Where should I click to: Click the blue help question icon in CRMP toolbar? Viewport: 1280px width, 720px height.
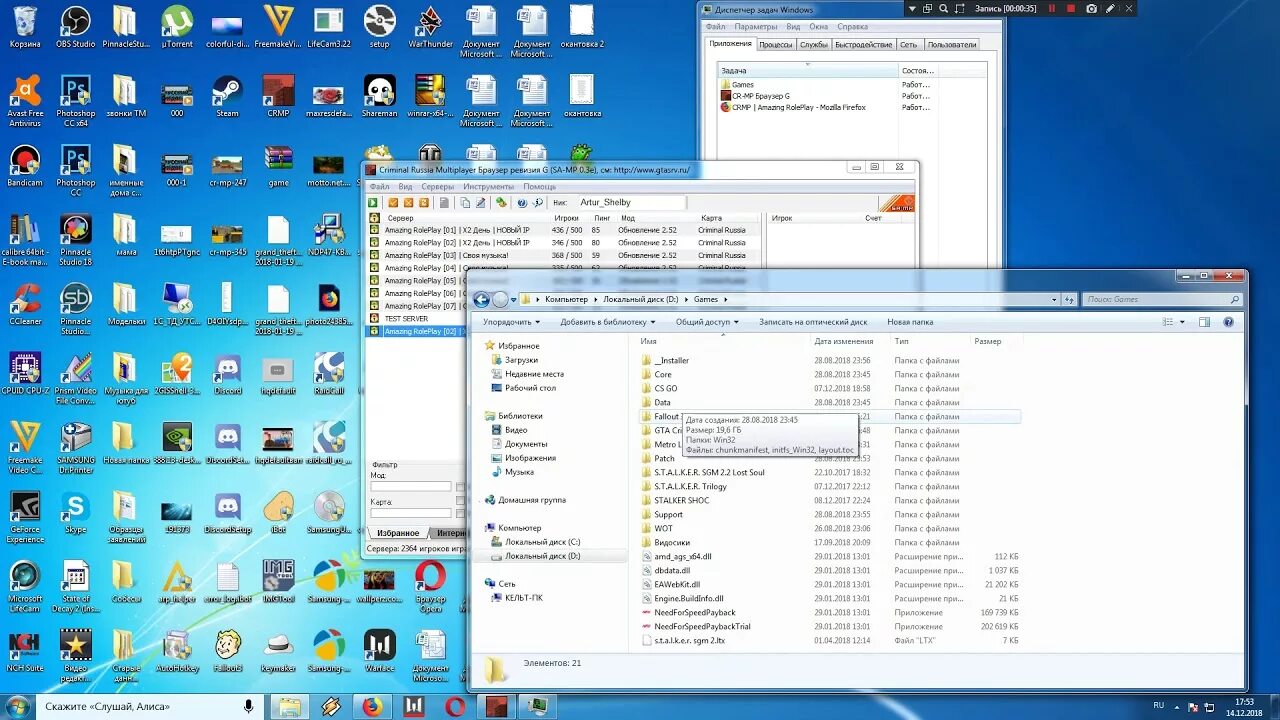522,202
